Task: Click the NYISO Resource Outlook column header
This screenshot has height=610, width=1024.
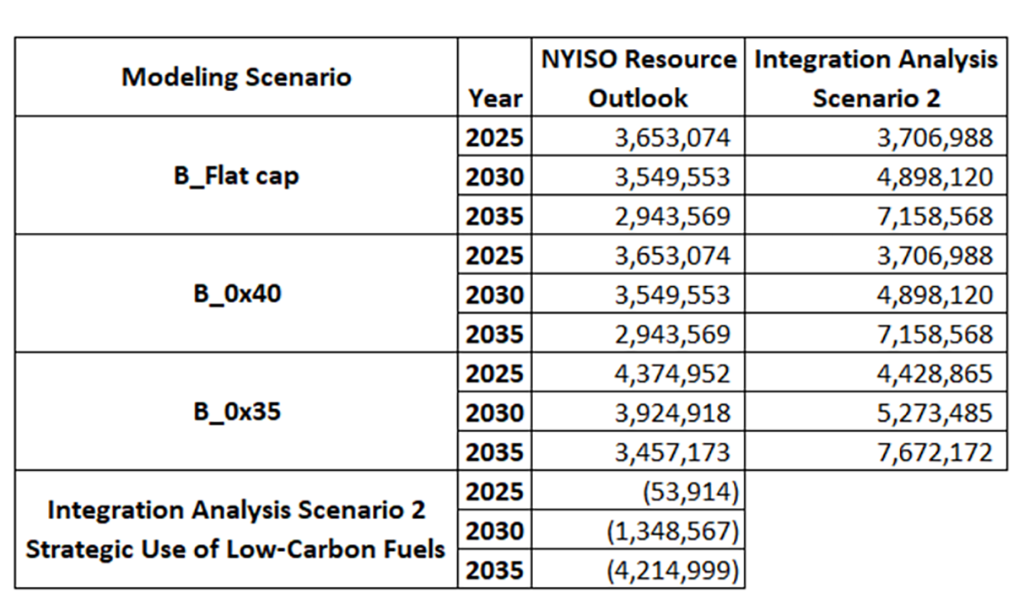Action: 638,78
